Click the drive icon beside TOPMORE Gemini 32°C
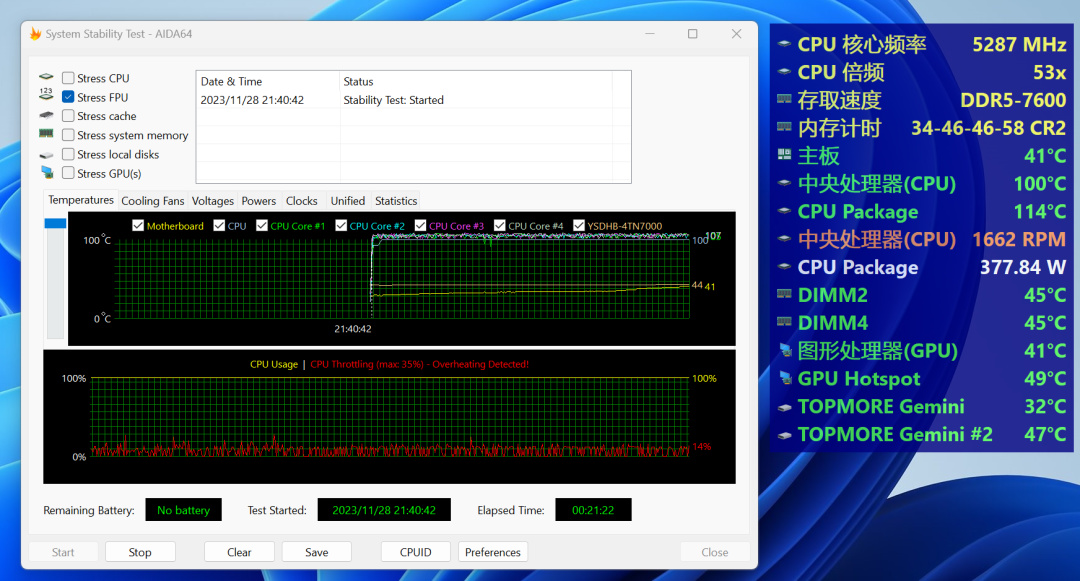This screenshot has width=1080, height=581. pyautogui.click(x=784, y=408)
